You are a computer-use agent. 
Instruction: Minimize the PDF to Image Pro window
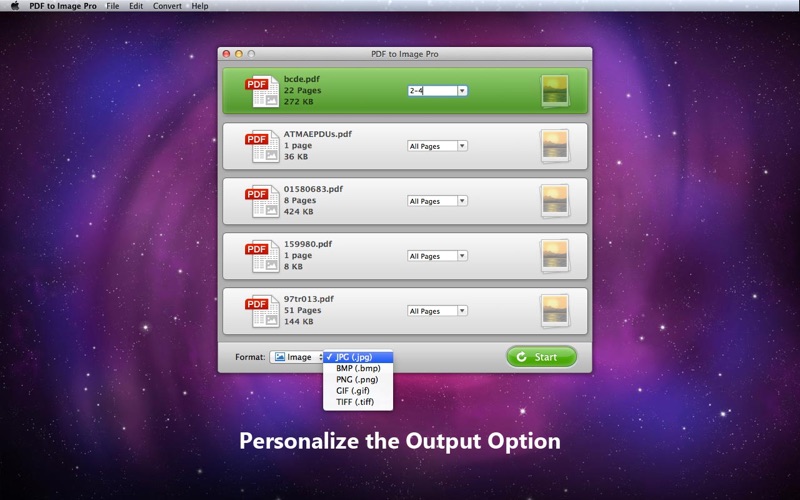click(239, 54)
